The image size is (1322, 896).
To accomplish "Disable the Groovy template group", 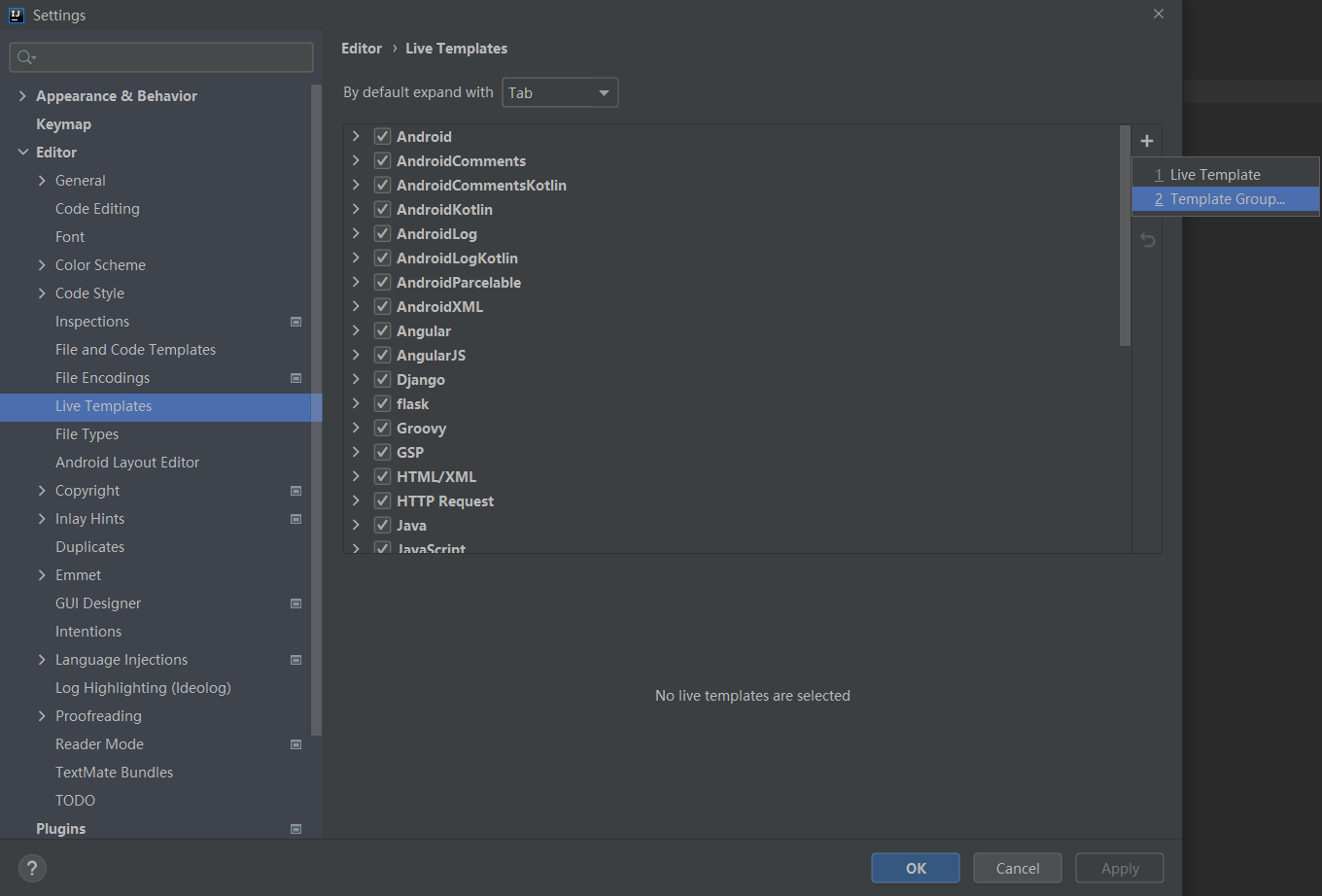I will tap(382, 429).
